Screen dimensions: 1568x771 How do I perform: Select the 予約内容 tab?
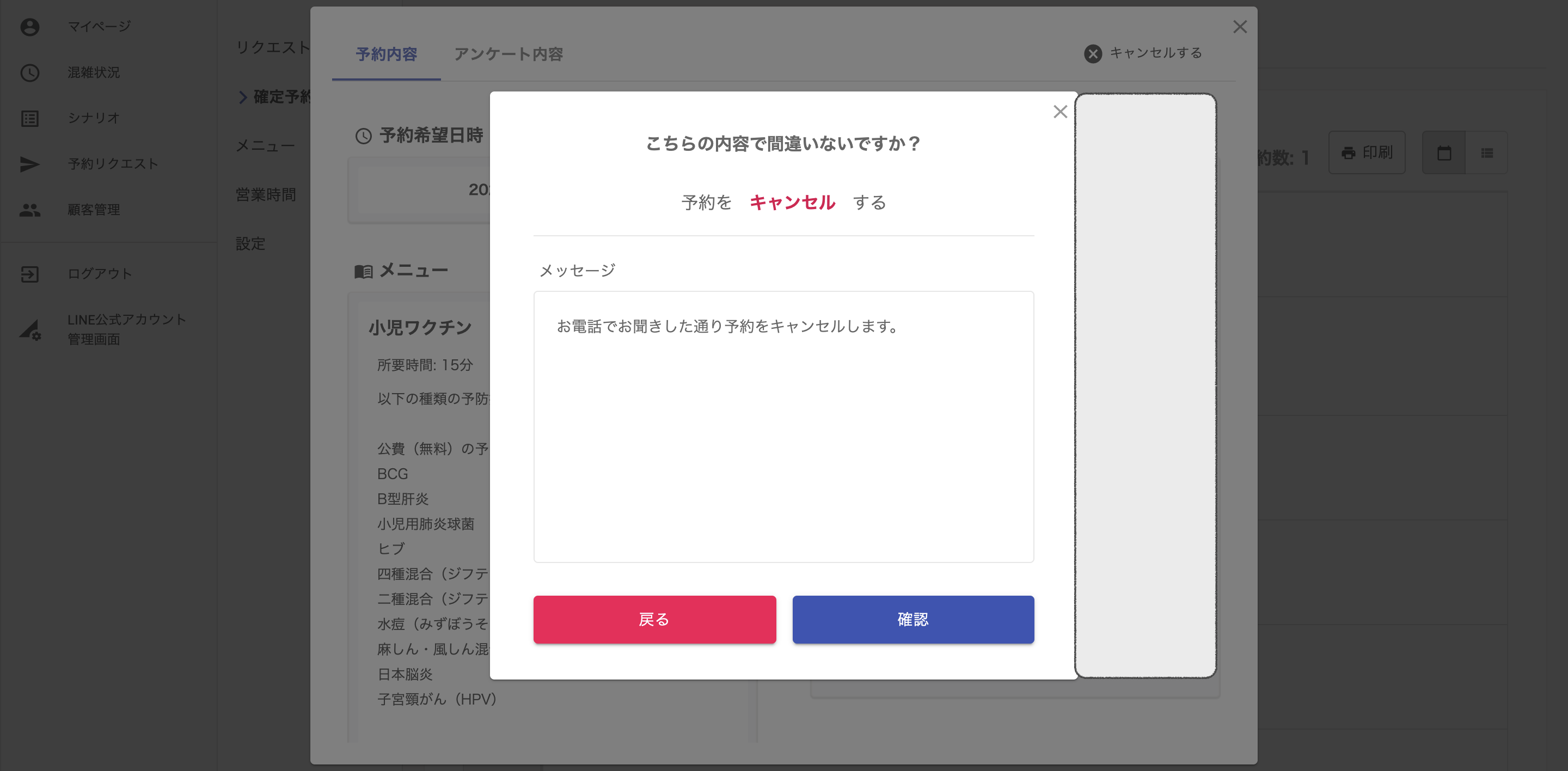(x=386, y=54)
